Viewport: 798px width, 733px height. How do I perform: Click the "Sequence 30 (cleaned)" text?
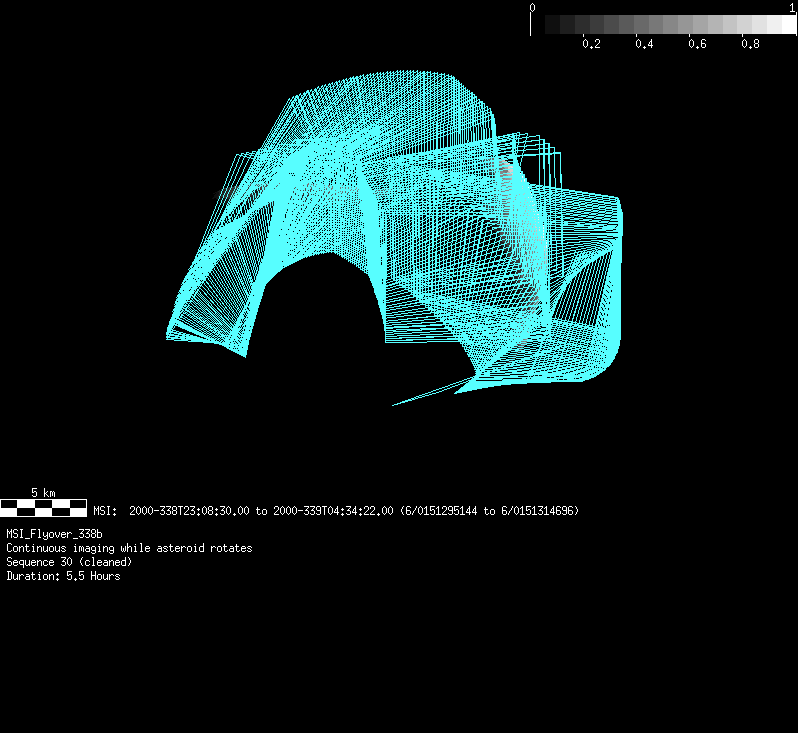69,562
